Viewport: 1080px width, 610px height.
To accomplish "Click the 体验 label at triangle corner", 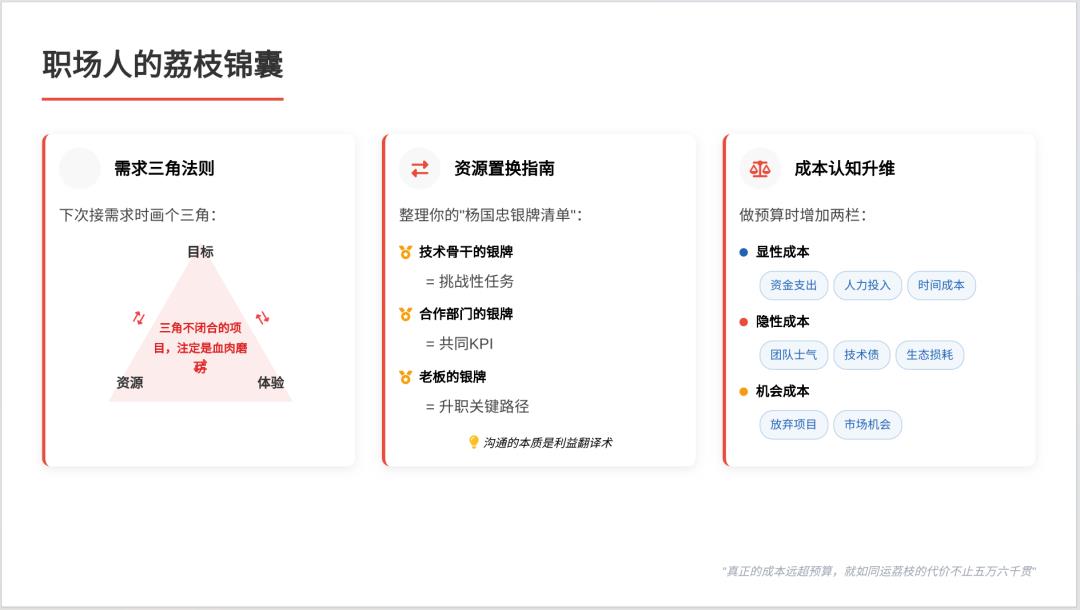I will (x=271, y=383).
